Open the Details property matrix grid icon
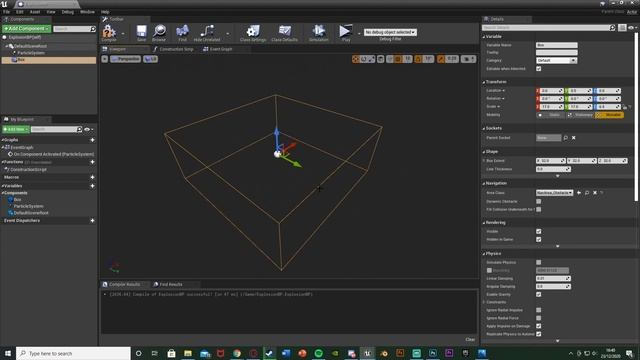This screenshot has height=360, width=640. coord(622,28)
